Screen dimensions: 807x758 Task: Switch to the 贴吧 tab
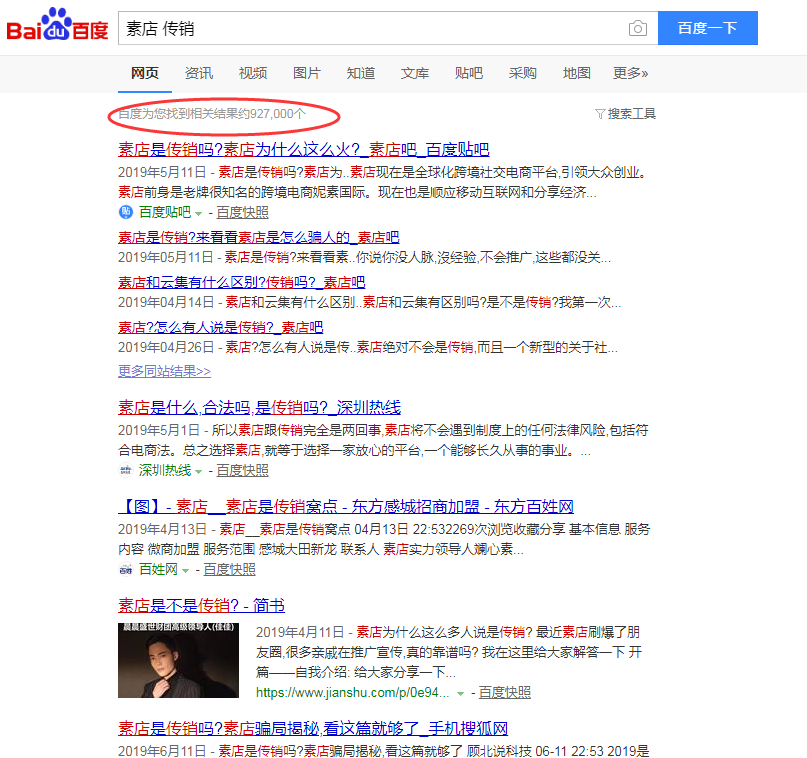[469, 73]
